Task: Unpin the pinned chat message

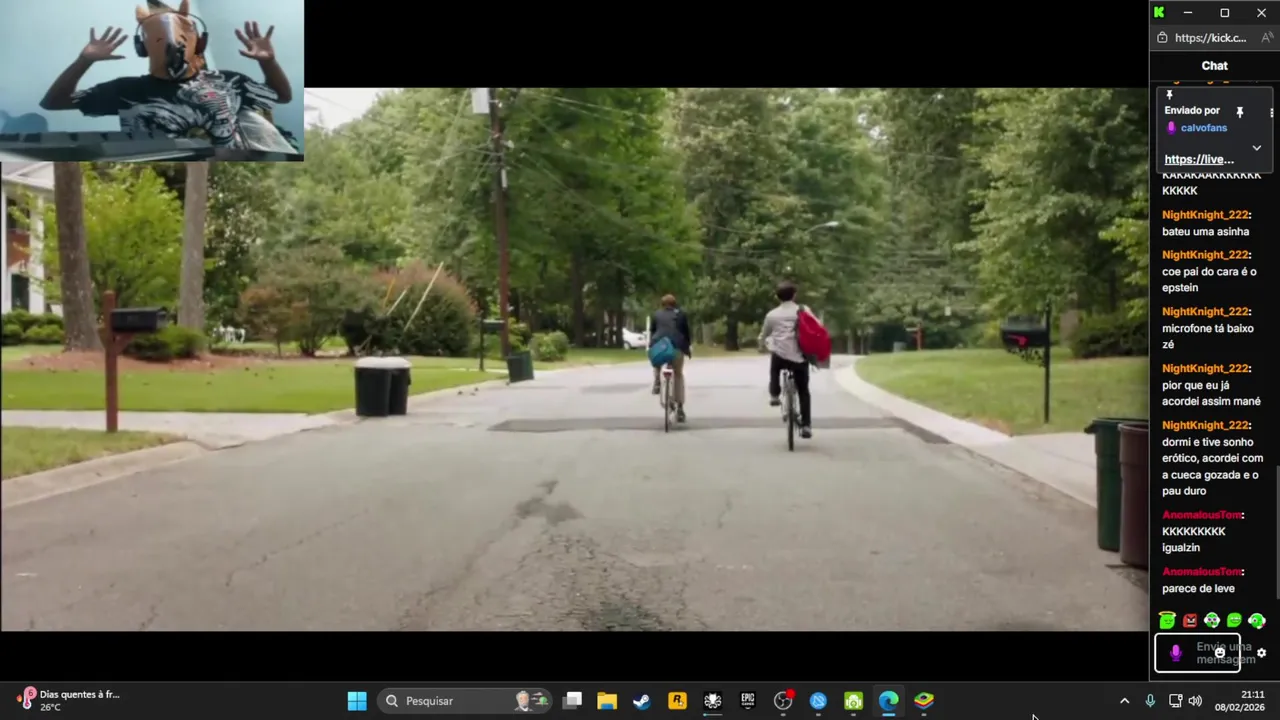Action: [1240, 112]
